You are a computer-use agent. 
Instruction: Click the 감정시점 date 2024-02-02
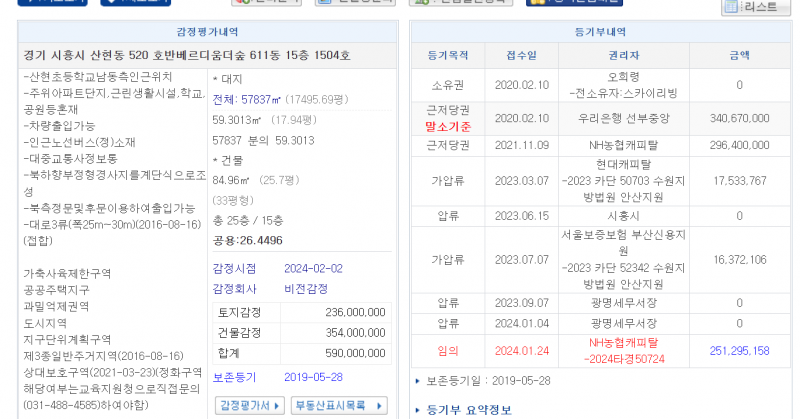(313, 268)
